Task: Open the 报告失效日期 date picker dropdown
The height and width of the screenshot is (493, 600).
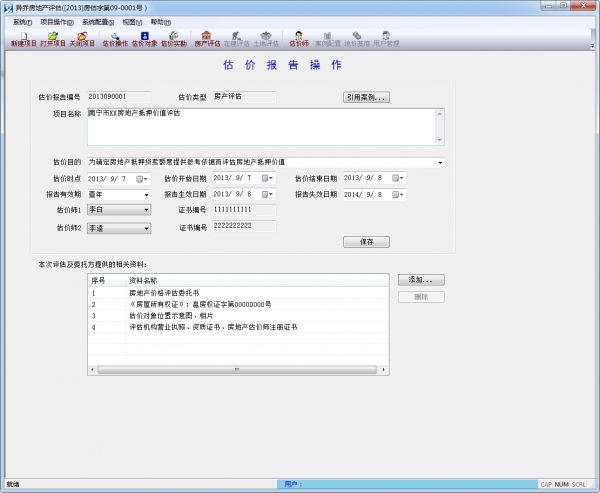Action: click(x=398, y=195)
